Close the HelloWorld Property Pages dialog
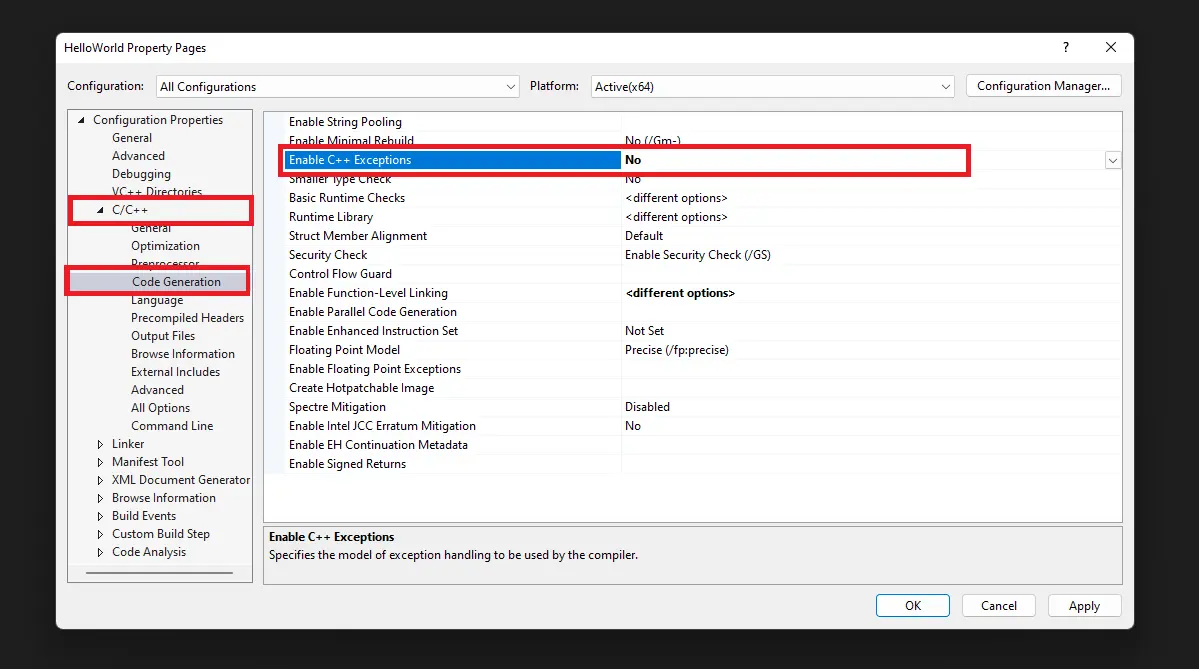Viewport: 1199px width, 669px height. [x=1110, y=47]
